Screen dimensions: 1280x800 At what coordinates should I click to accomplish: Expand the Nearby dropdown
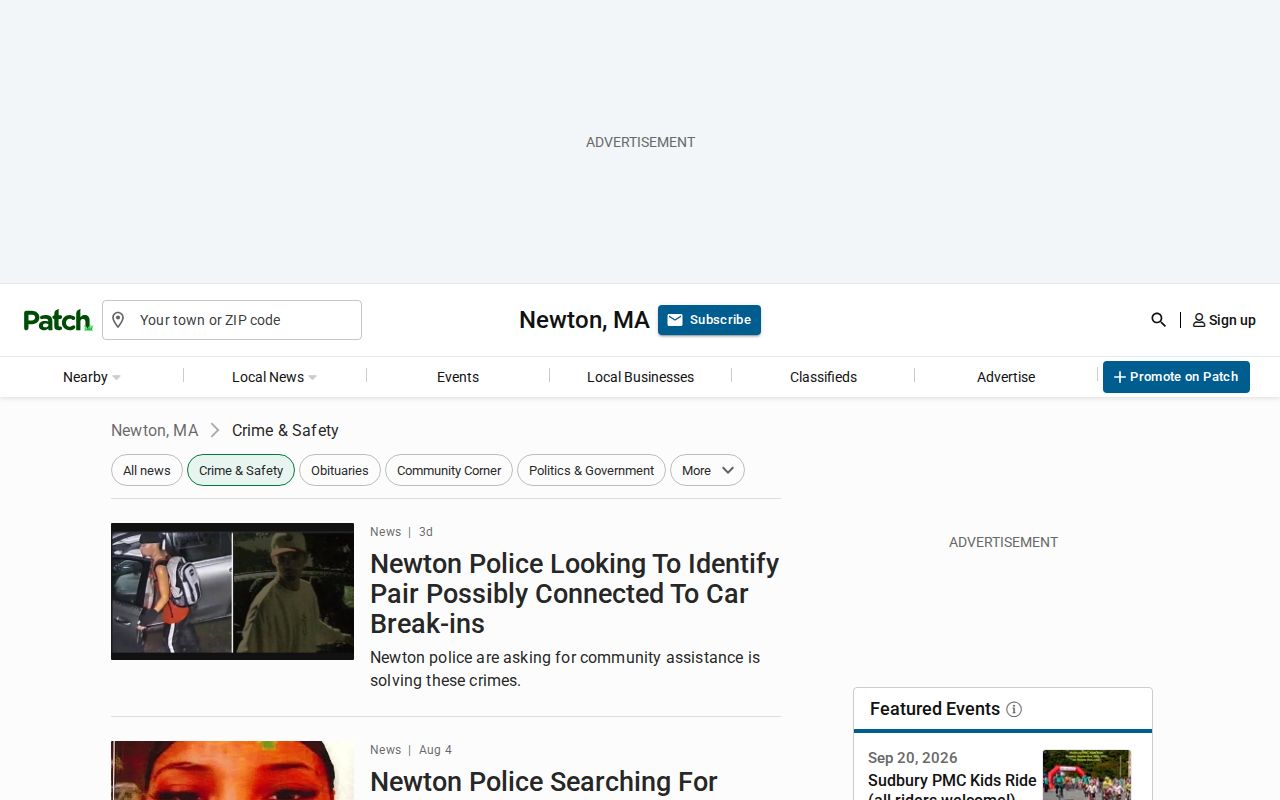tap(91, 377)
